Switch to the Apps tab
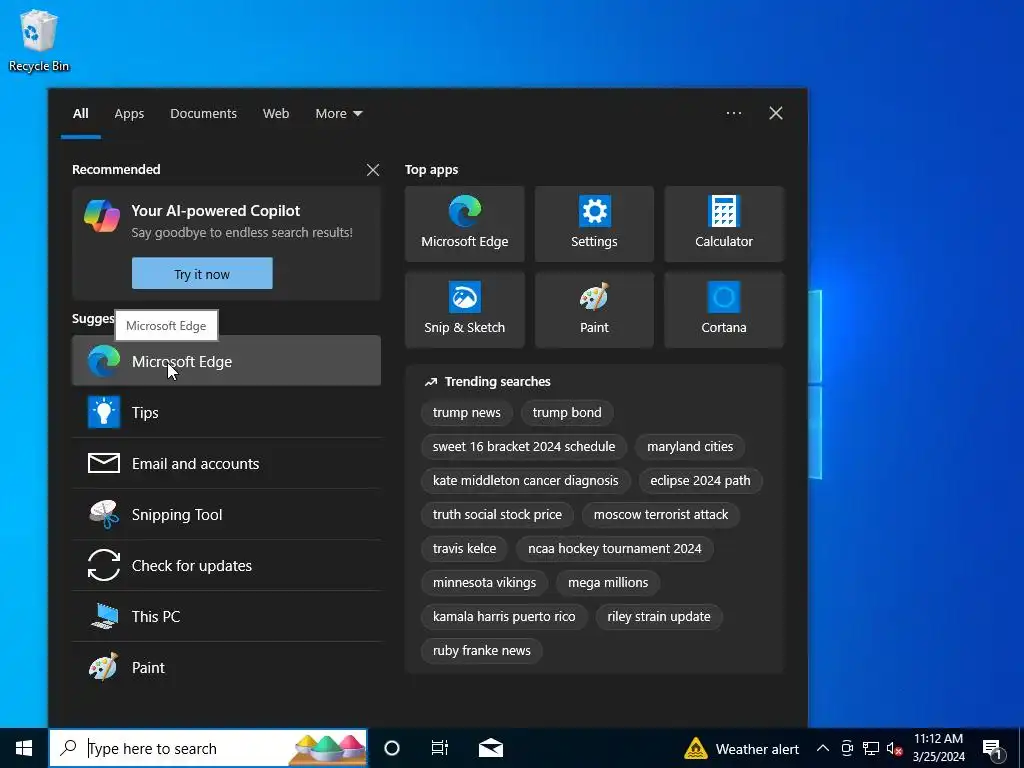The width and height of the screenshot is (1024, 768). coord(129,114)
